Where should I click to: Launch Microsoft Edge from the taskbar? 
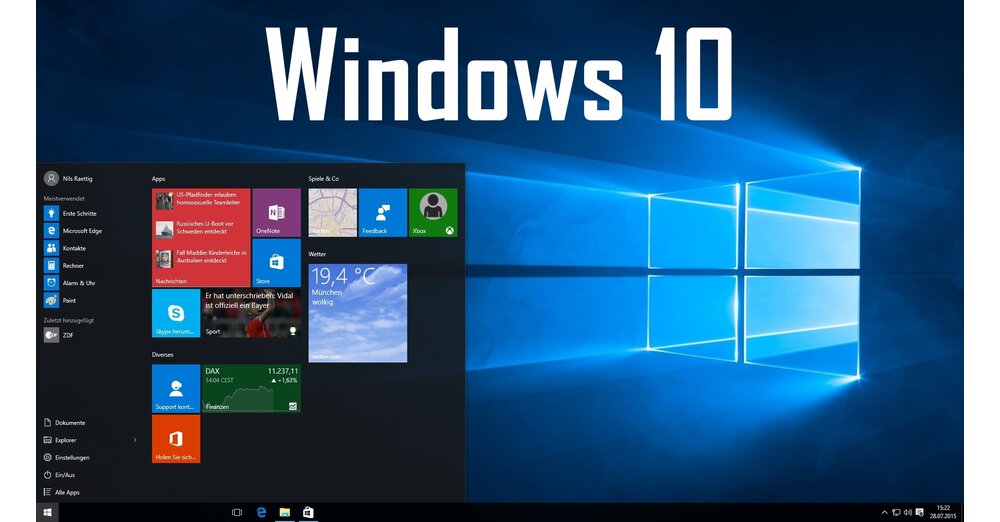261,512
